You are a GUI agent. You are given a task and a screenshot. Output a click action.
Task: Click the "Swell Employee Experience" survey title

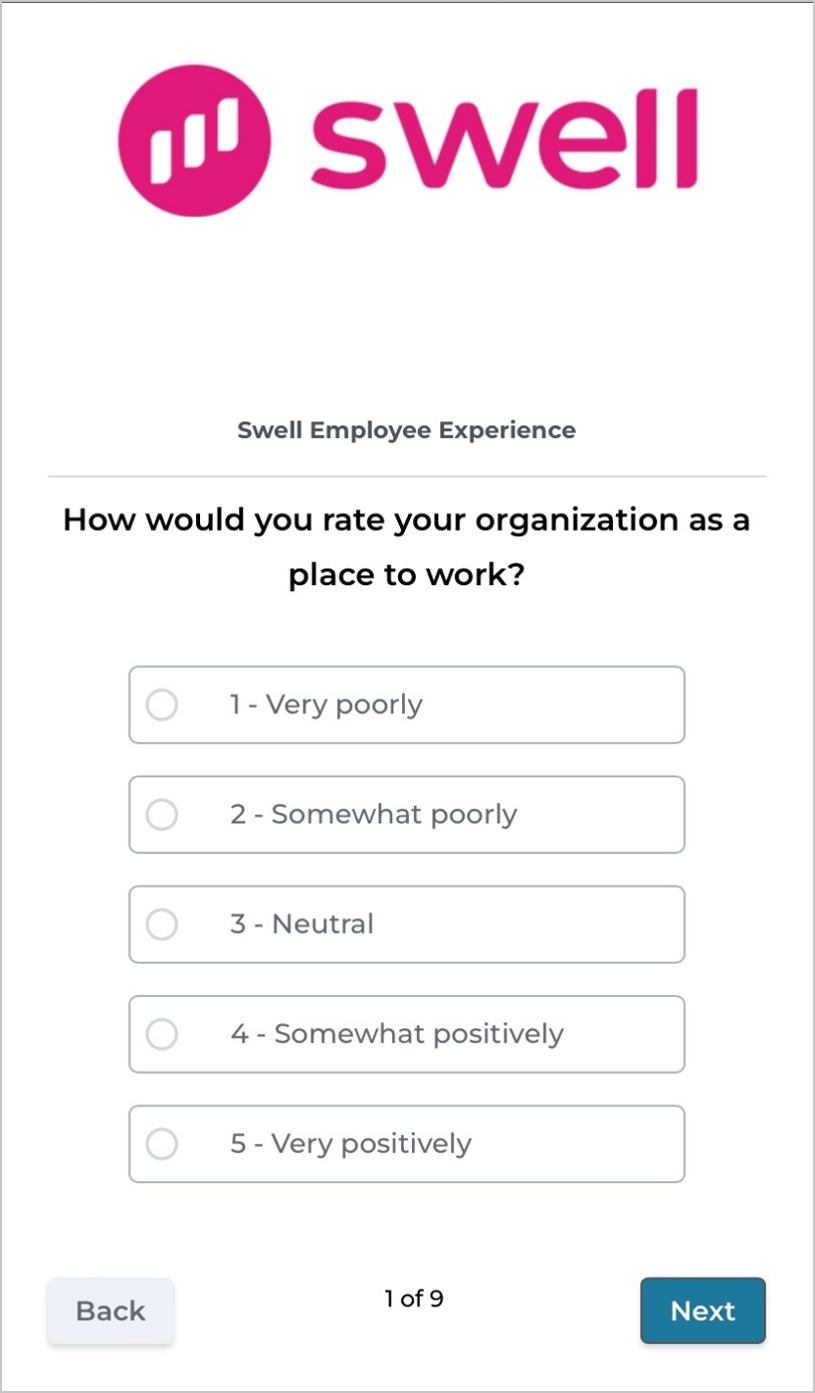[406, 430]
